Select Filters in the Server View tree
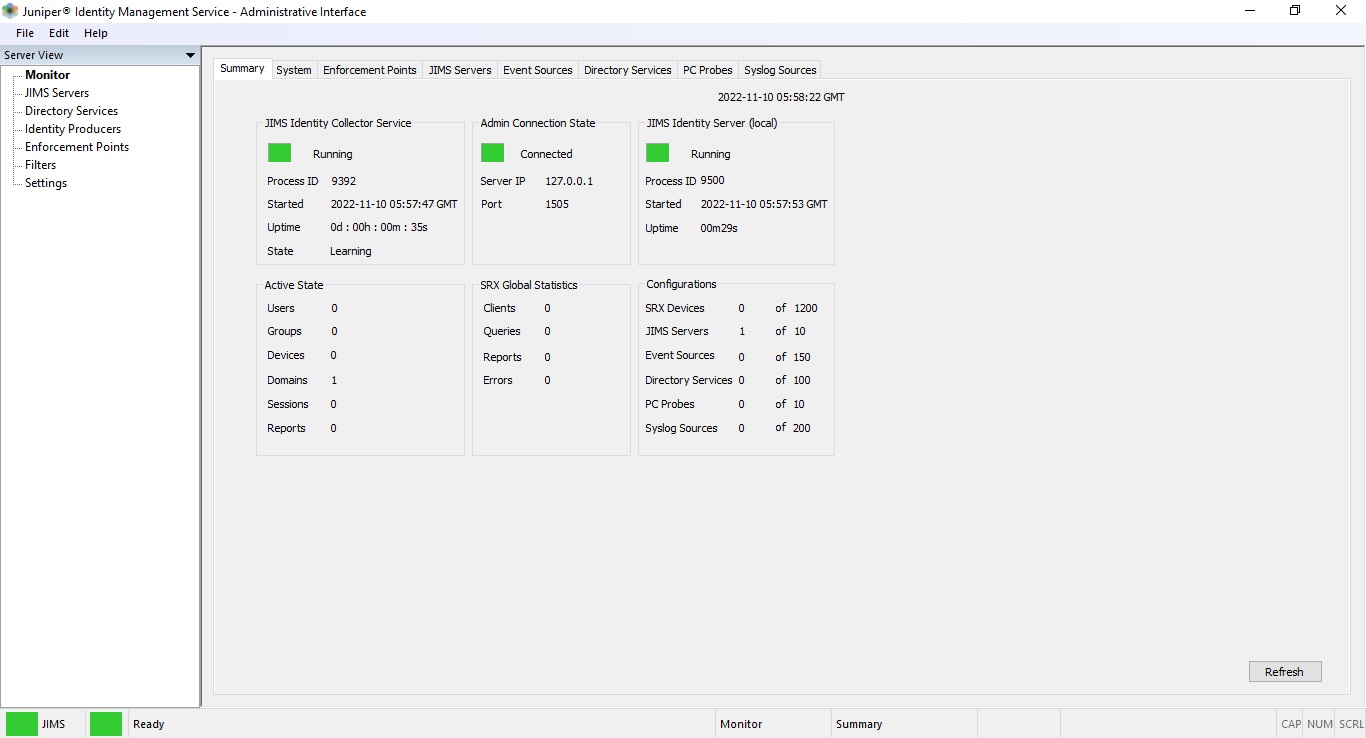The height and width of the screenshot is (738, 1366). click(41, 165)
